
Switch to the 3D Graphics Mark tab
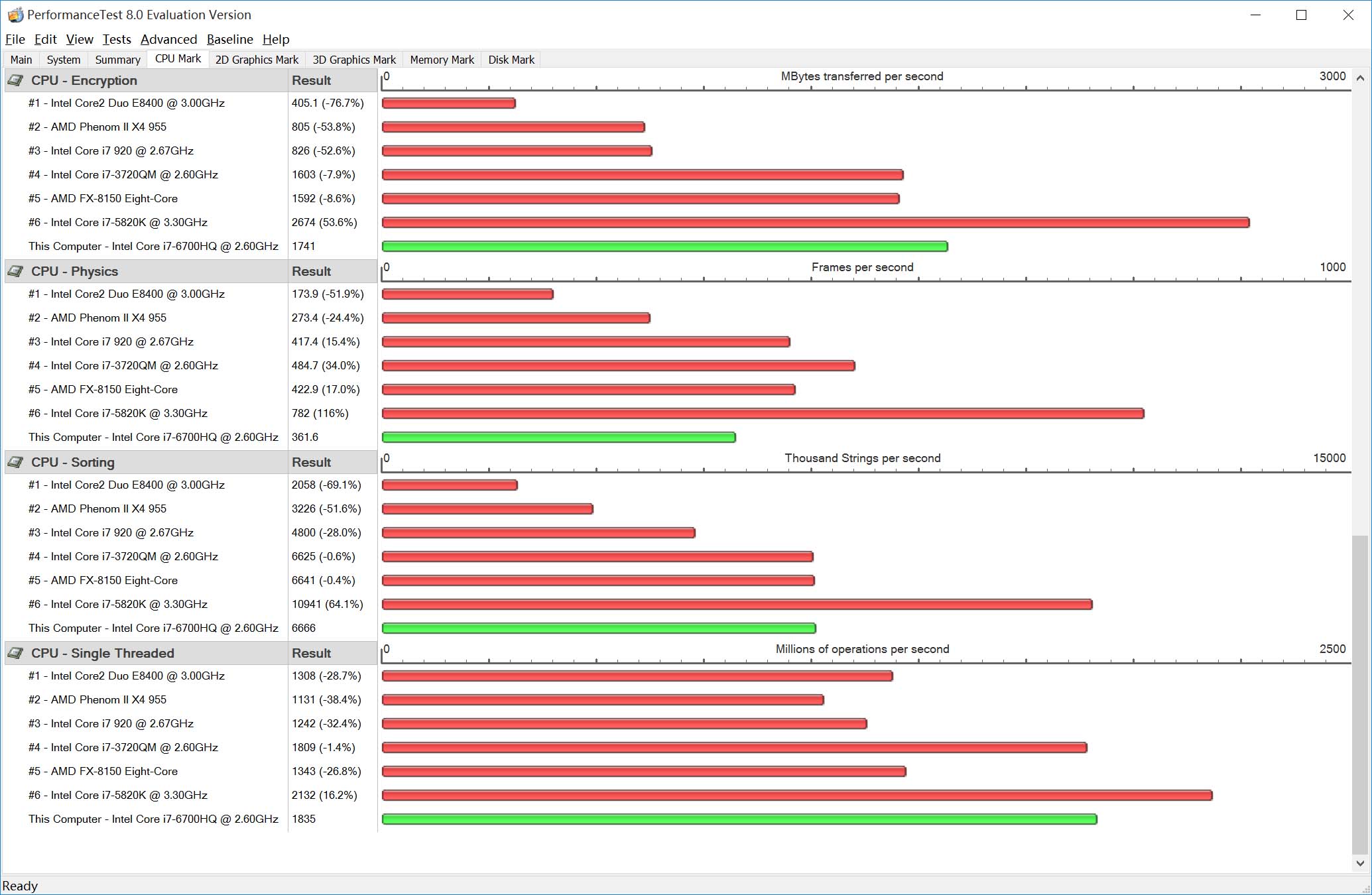354,60
